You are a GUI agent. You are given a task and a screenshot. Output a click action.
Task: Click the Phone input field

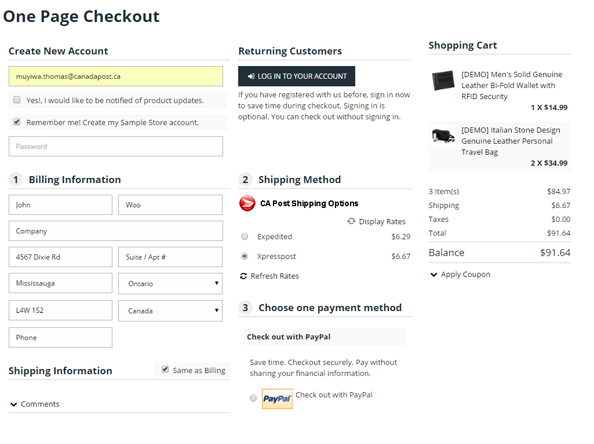pyautogui.click(x=61, y=338)
